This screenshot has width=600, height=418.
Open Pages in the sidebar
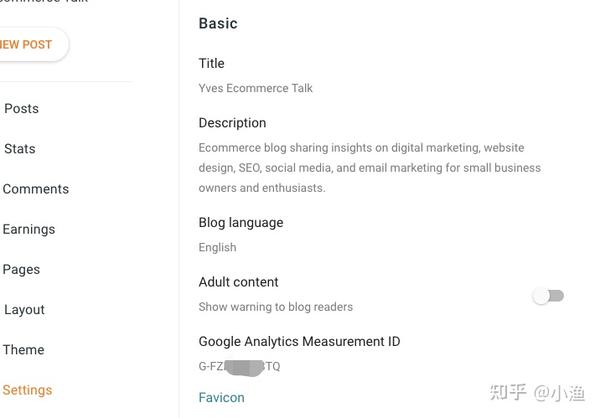(x=22, y=269)
